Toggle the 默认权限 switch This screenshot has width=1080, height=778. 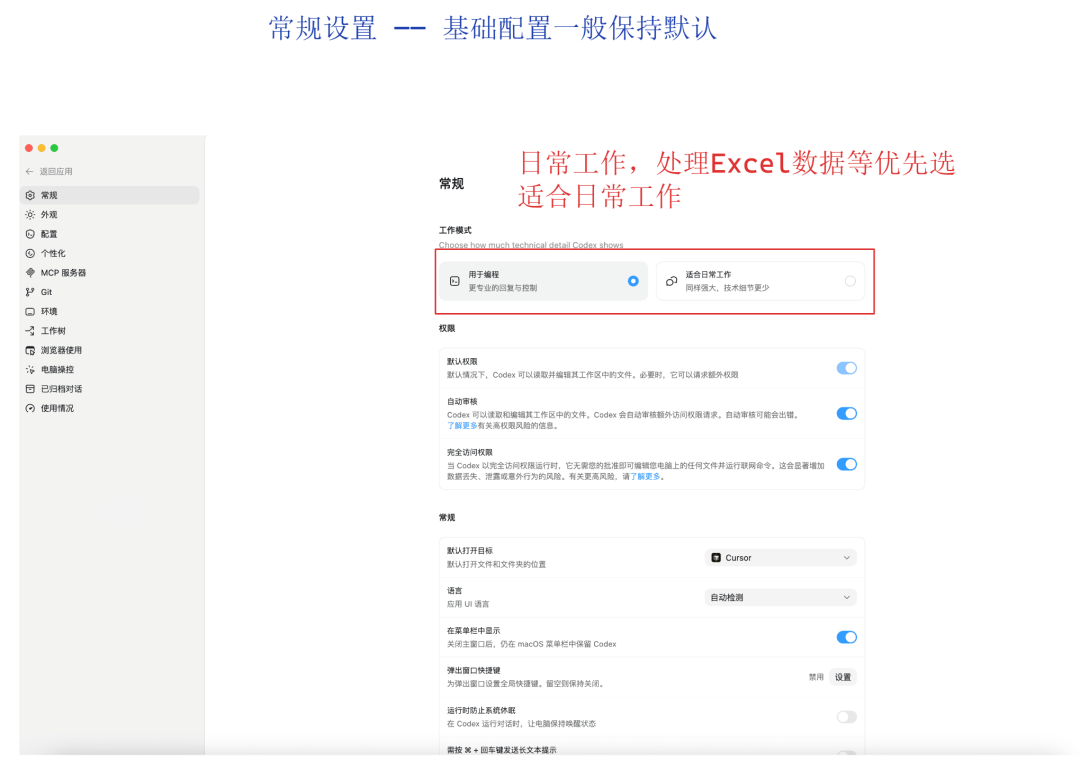click(847, 368)
